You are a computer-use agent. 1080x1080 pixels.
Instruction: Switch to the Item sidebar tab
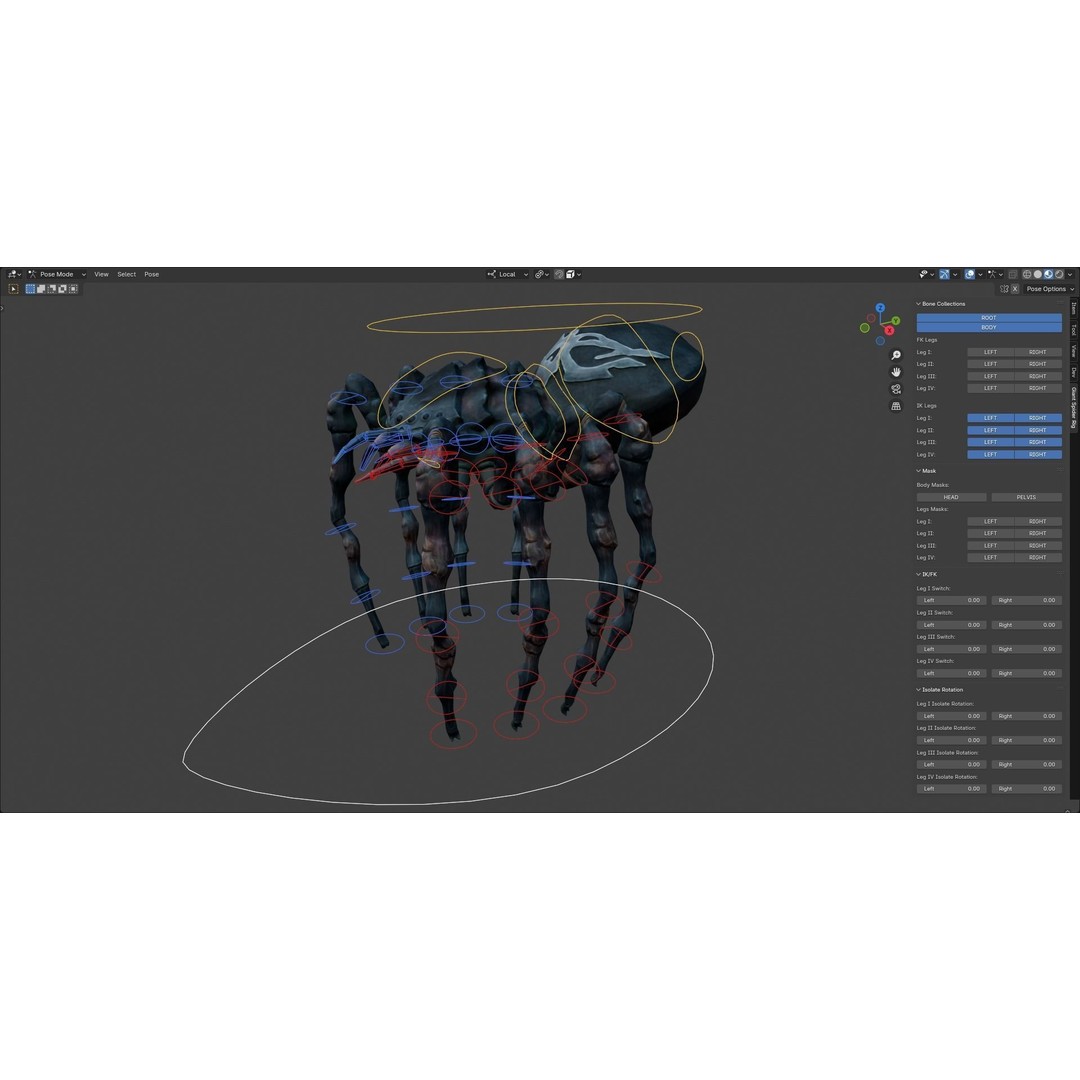(x=1074, y=309)
